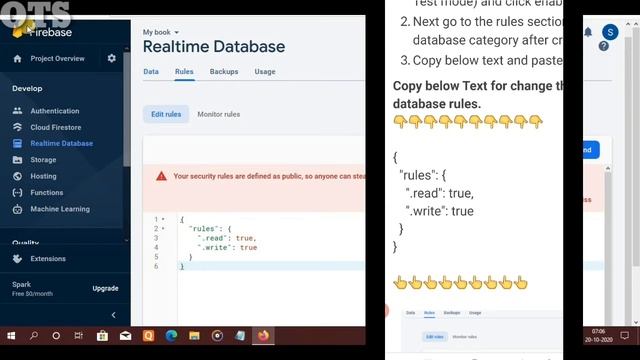The image size is (640, 360).
Task: Open notifications bell icon
Action: 588,32
